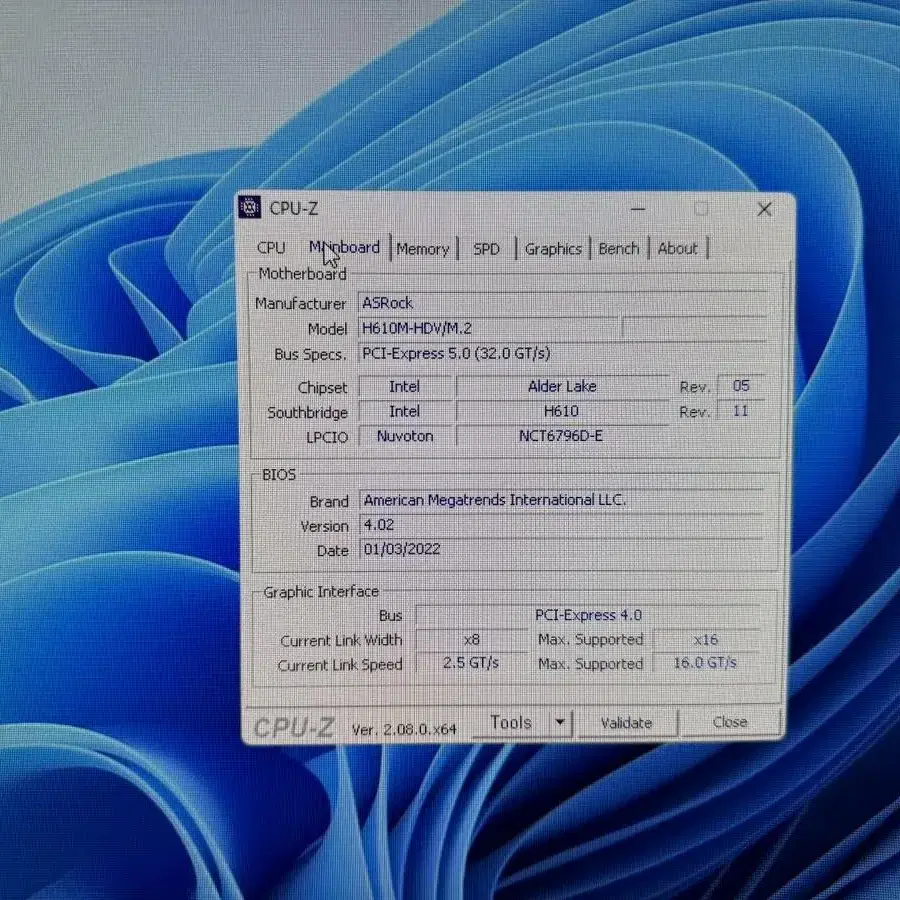Click the Intel chipset vendor value
900x900 pixels.
click(x=405, y=386)
